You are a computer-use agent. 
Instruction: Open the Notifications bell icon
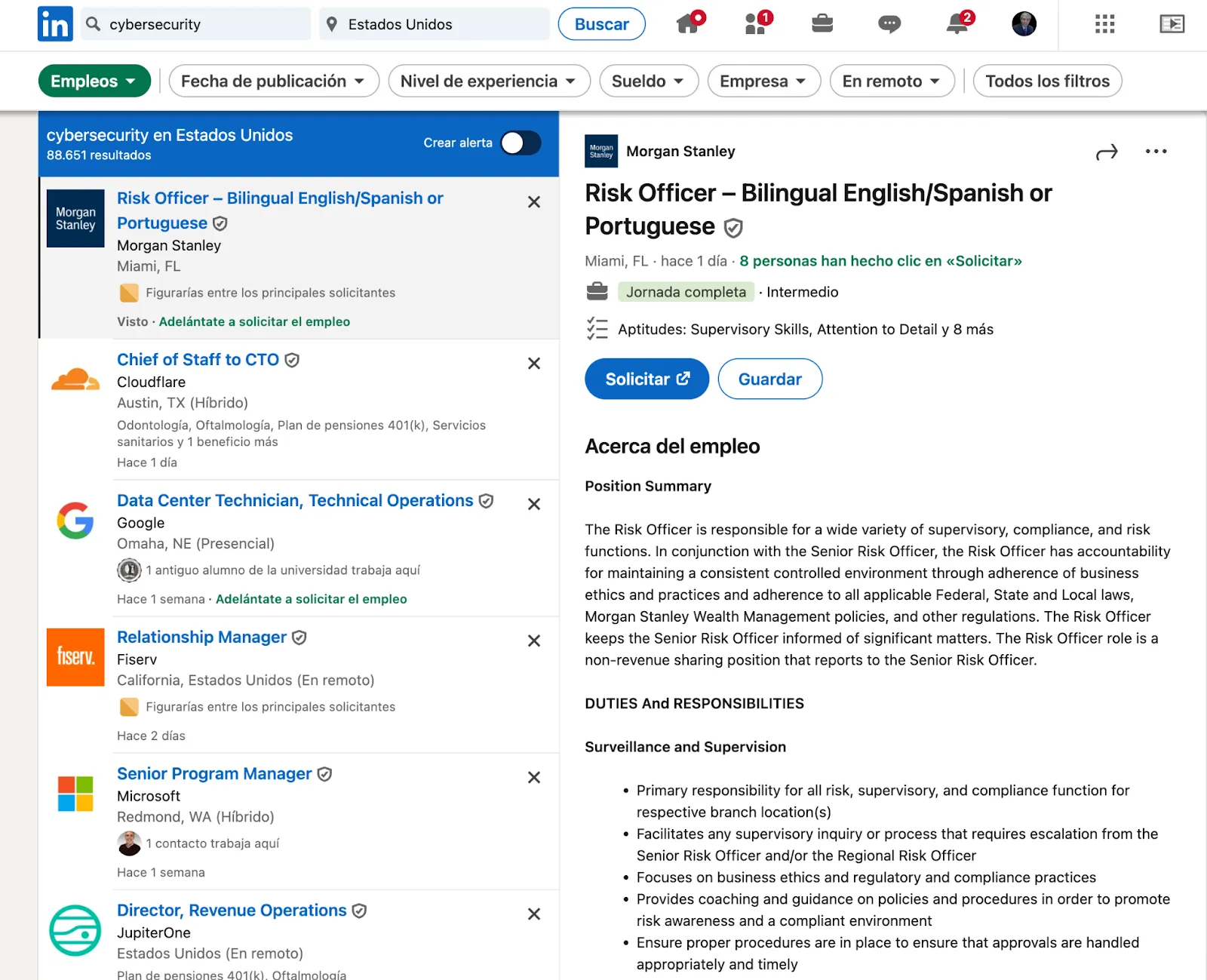pos(957,24)
